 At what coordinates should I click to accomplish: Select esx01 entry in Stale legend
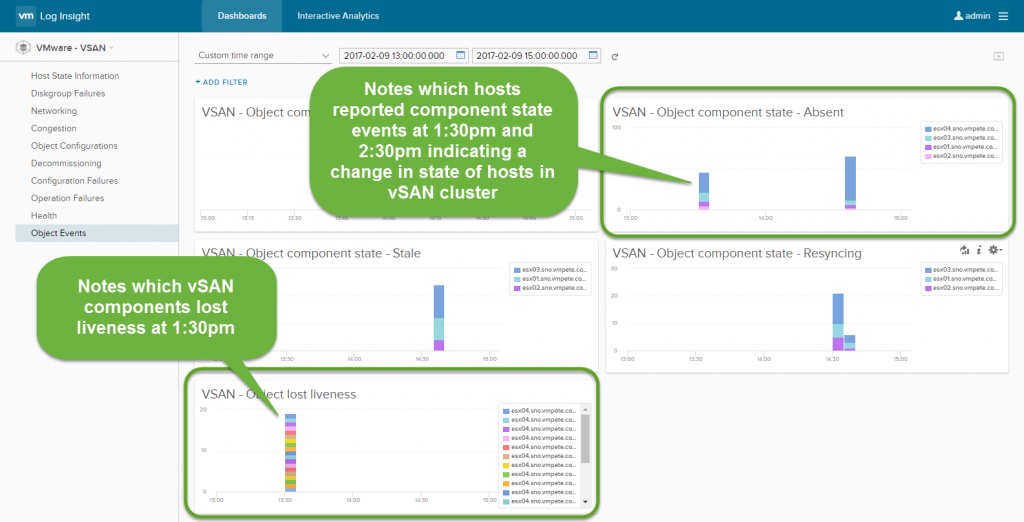551,278
